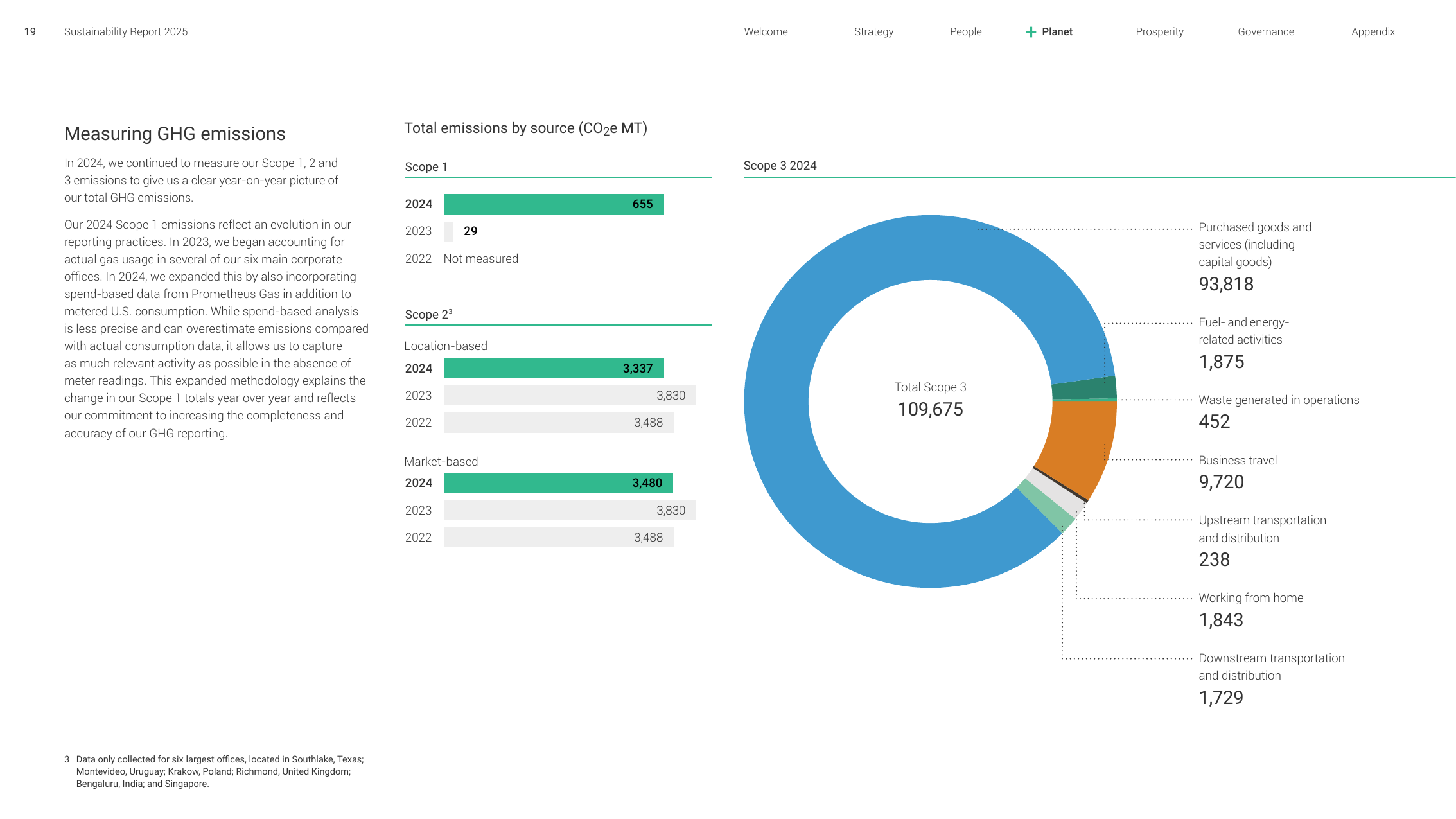Click the Total emissions by source title
Image resolution: width=1456 pixels, height=819 pixels.
coord(525,128)
